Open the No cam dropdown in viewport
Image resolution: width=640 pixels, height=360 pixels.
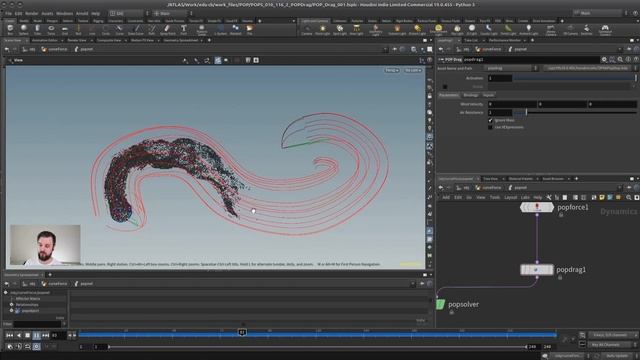[x=413, y=70]
